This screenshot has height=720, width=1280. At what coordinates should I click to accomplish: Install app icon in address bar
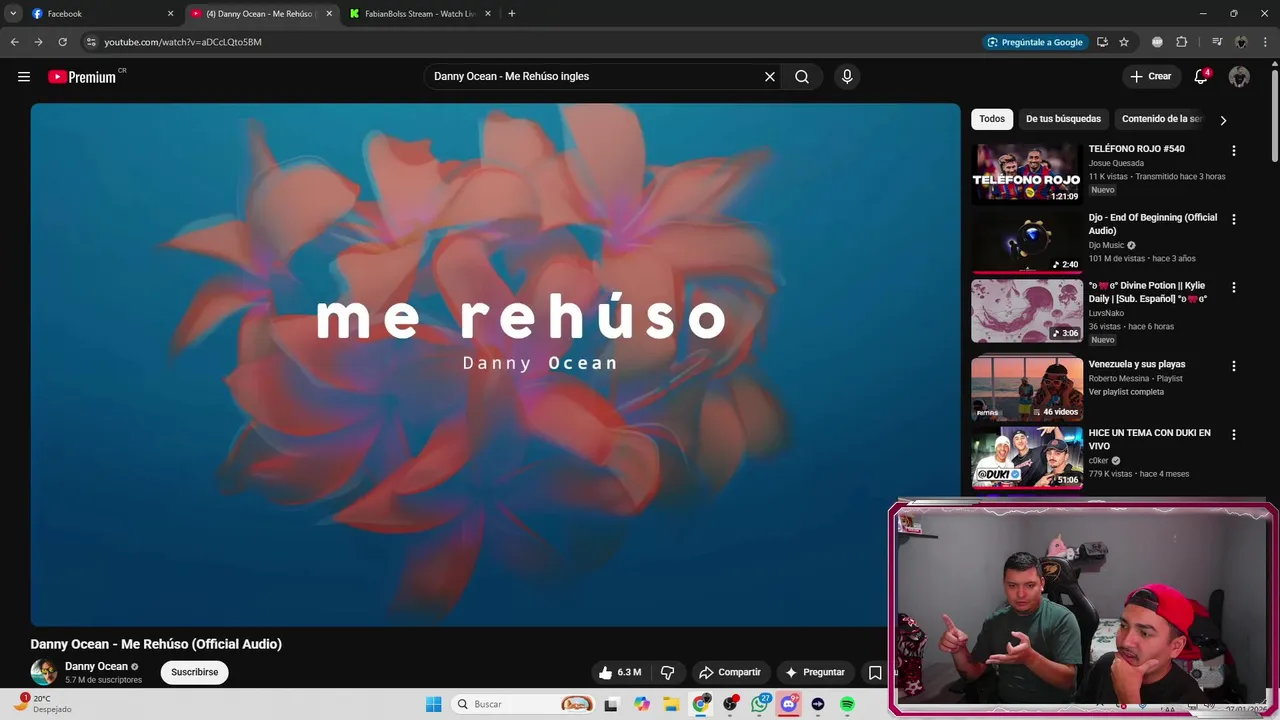(x=1102, y=42)
